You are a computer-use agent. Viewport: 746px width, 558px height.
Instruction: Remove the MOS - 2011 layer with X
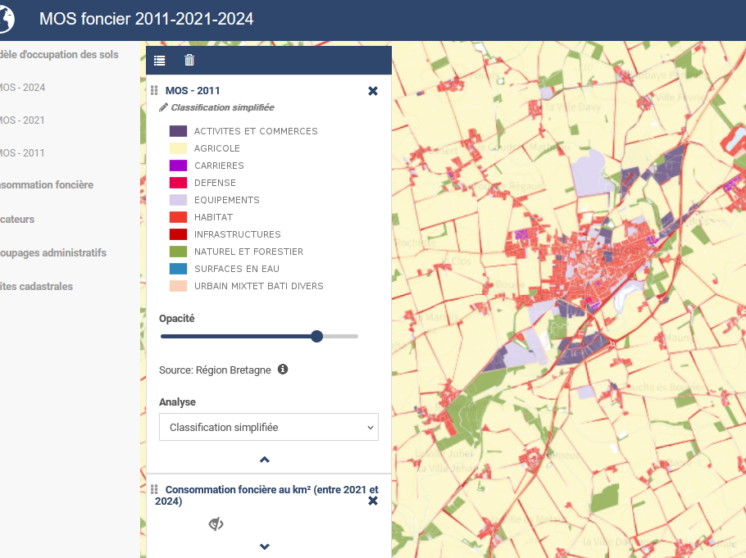[373, 91]
